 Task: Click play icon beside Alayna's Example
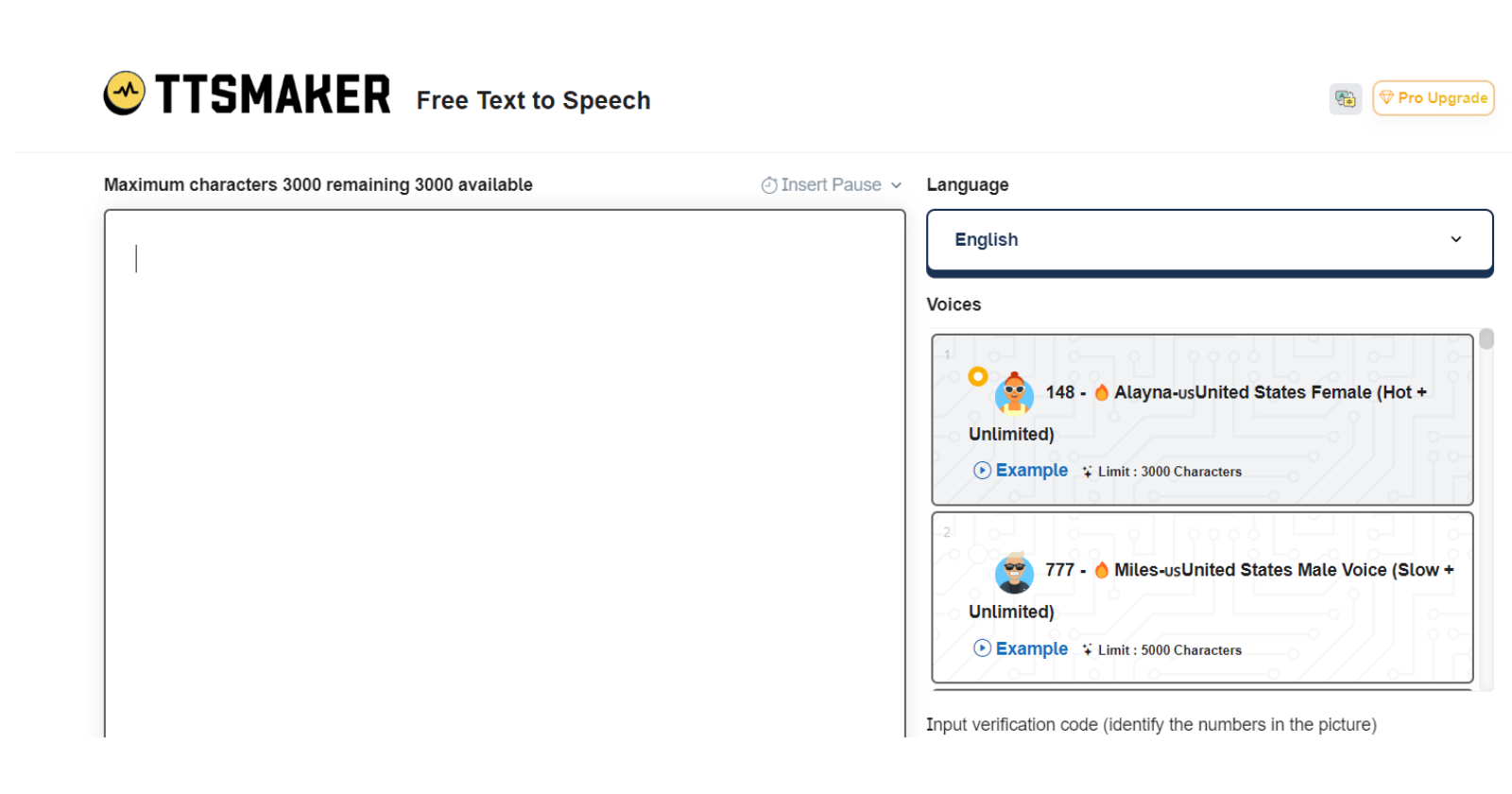tap(983, 470)
